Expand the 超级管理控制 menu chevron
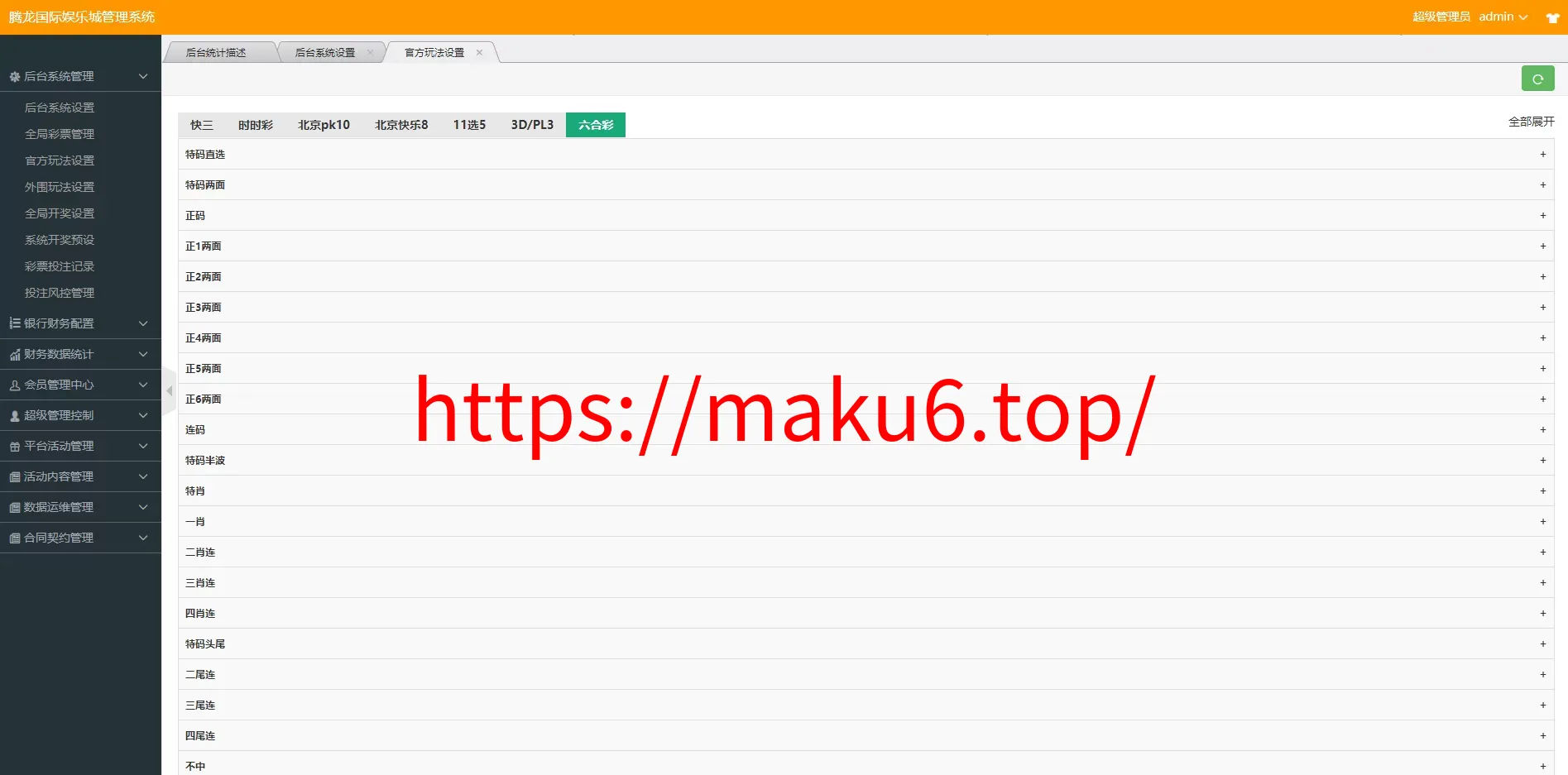1568x775 pixels. 143,415
